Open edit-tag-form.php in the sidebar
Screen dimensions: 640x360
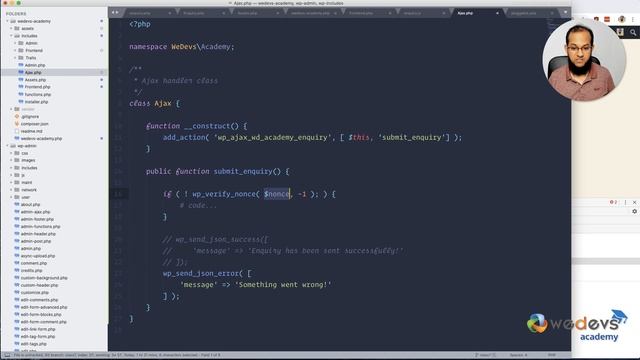(38, 337)
